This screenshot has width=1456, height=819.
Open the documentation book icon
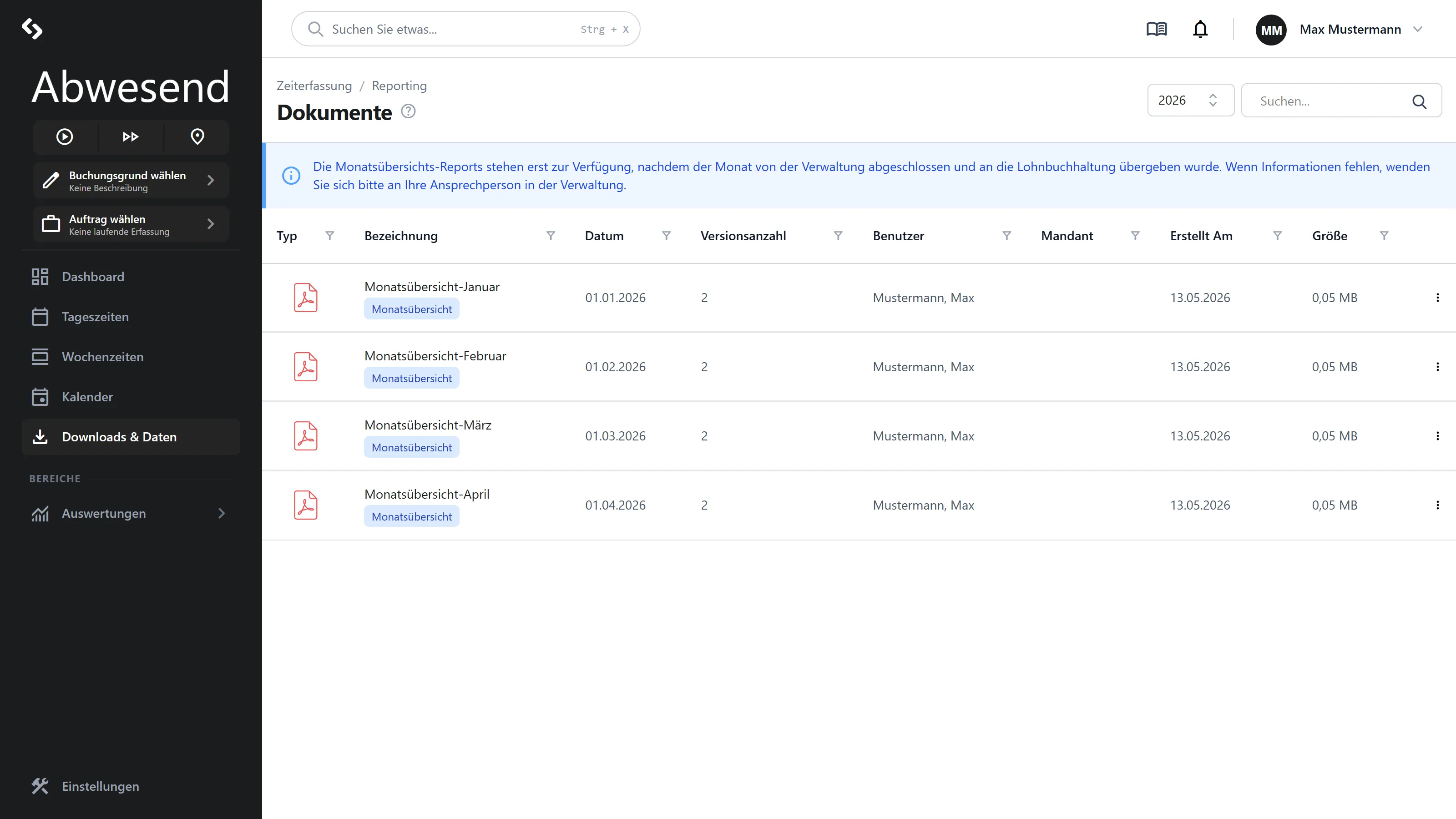tap(1157, 29)
